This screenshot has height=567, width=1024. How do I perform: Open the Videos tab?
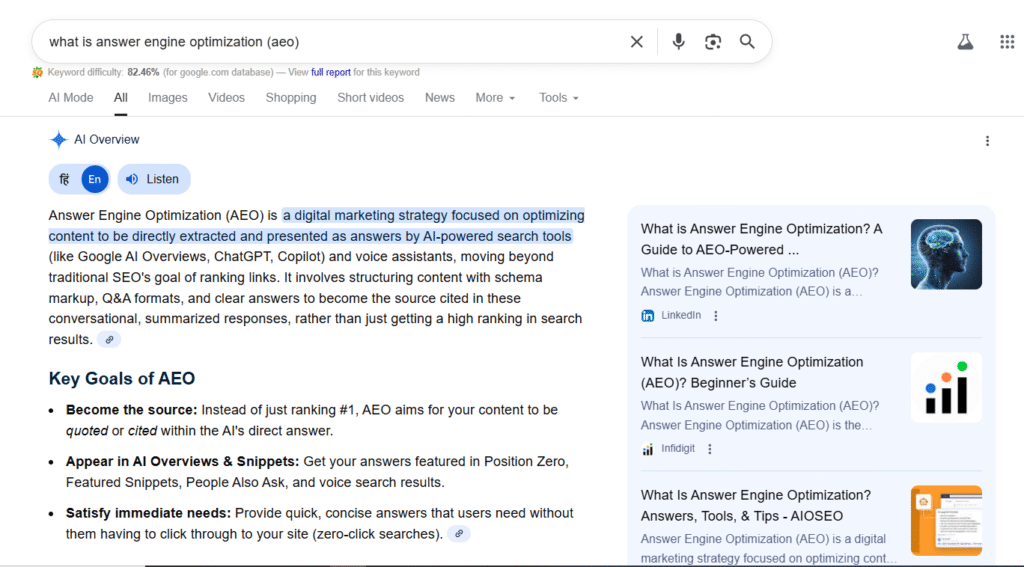(x=226, y=98)
